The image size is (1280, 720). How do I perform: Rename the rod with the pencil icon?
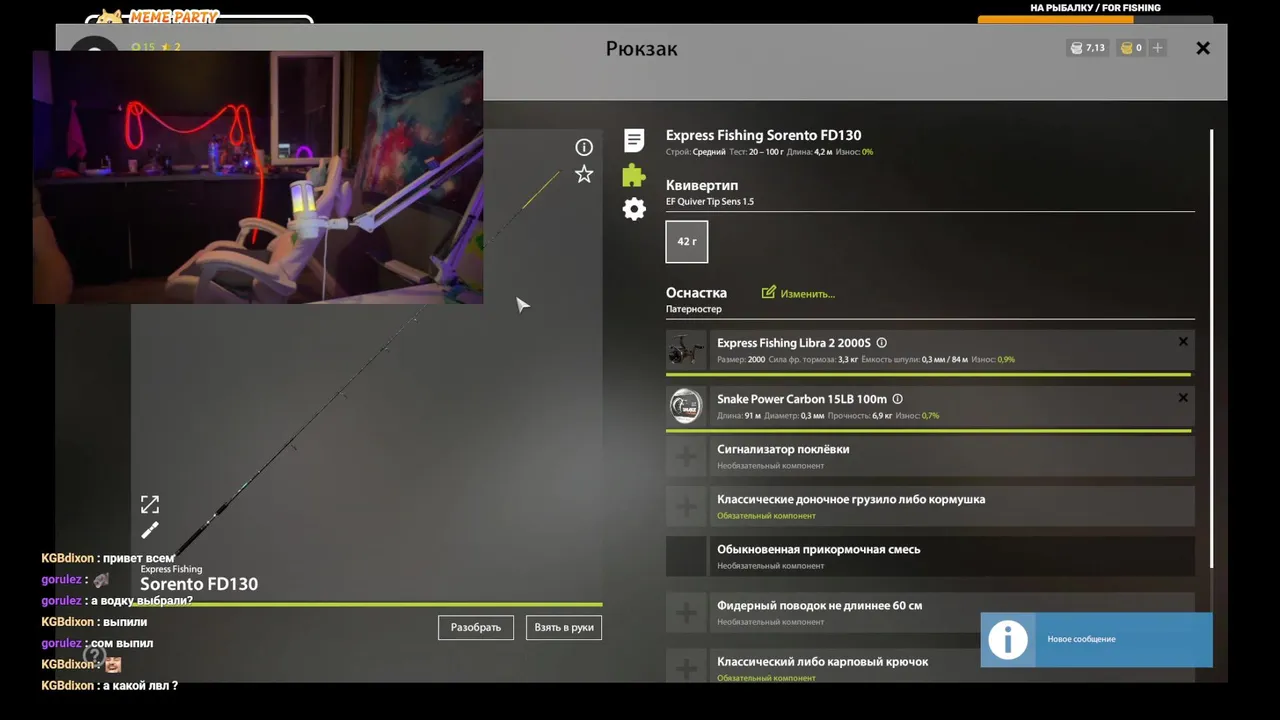150,530
